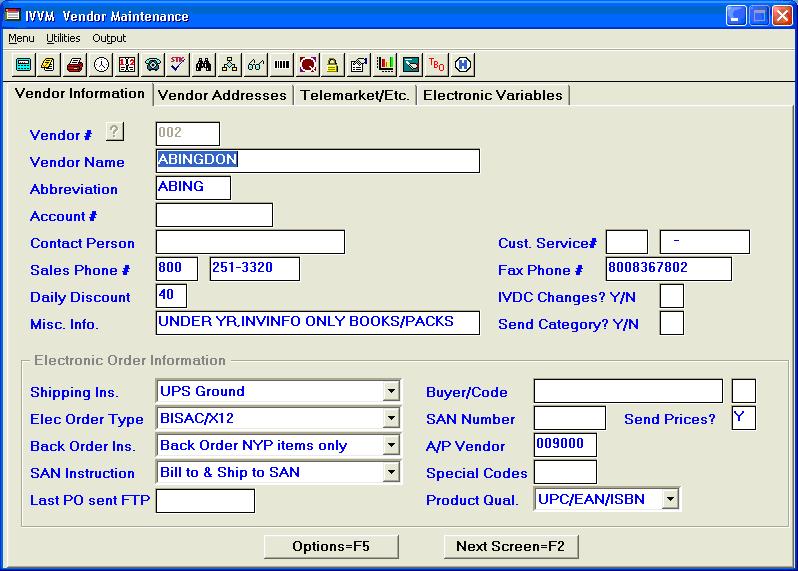The width and height of the screenshot is (798, 571).
Task: Click the STK checkmark icon
Action: pos(178,65)
